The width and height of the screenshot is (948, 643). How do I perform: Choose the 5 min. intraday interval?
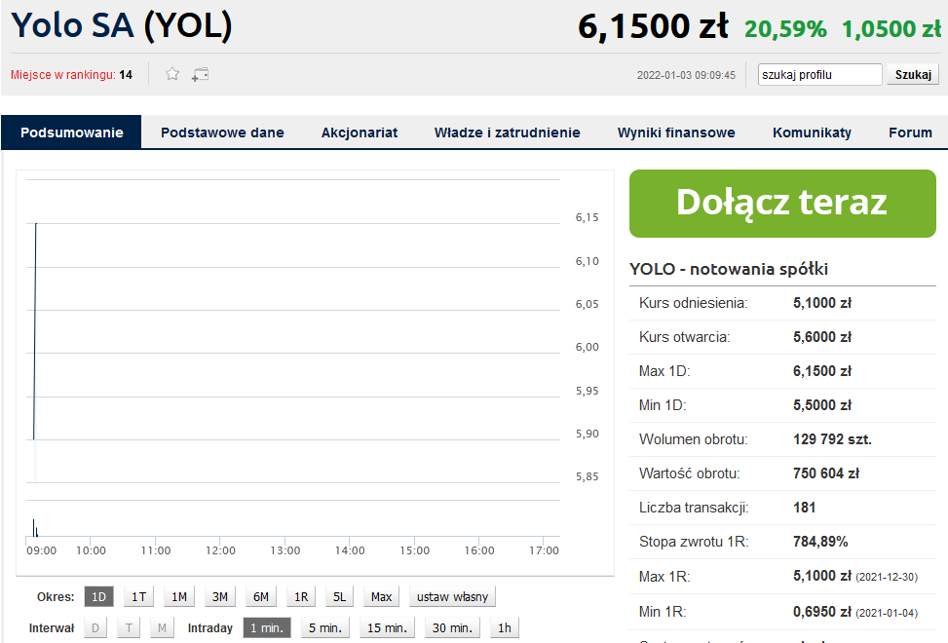(325, 628)
